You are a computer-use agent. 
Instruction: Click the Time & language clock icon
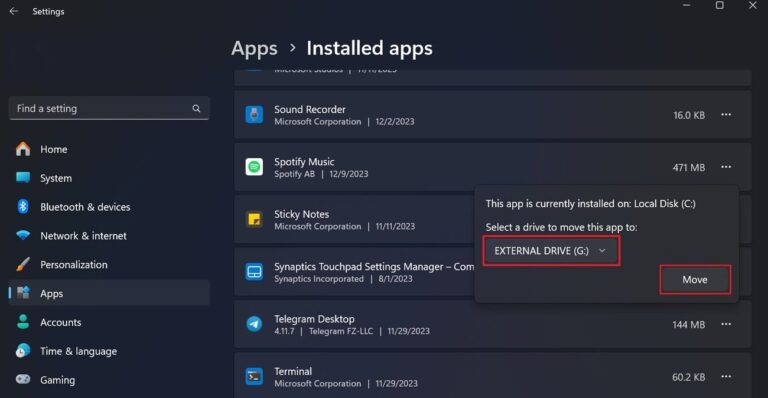click(x=23, y=351)
